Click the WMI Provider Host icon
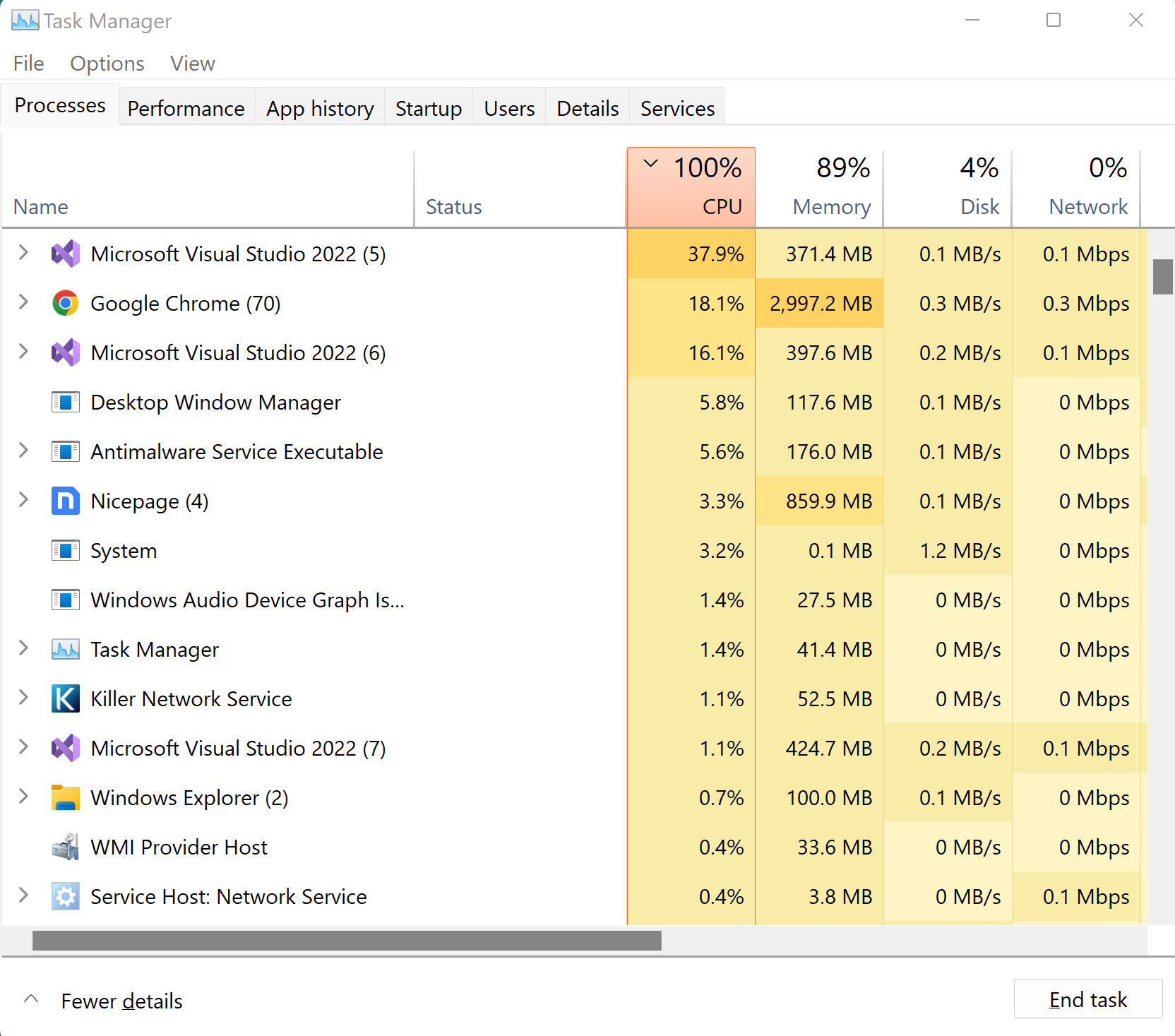This screenshot has width=1175, height=1036. click(x=66, y=847)
